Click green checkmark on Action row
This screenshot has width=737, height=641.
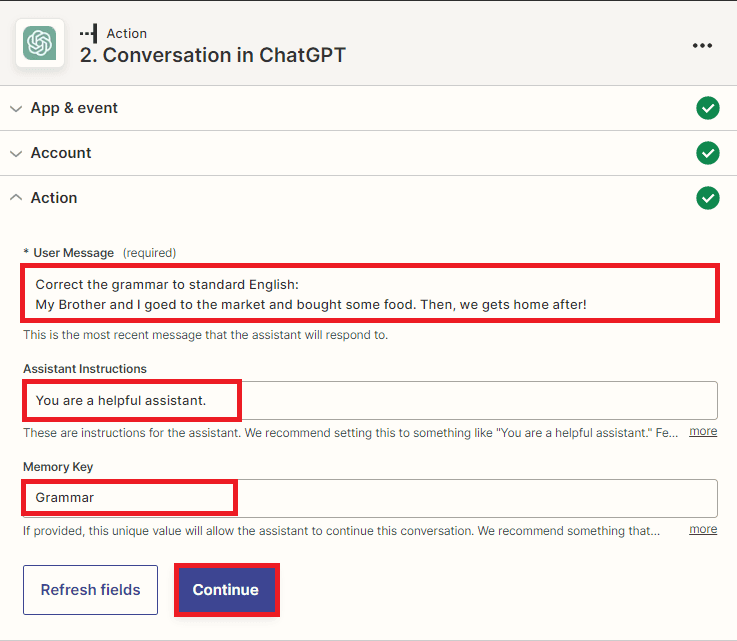[x=708, y=198]
